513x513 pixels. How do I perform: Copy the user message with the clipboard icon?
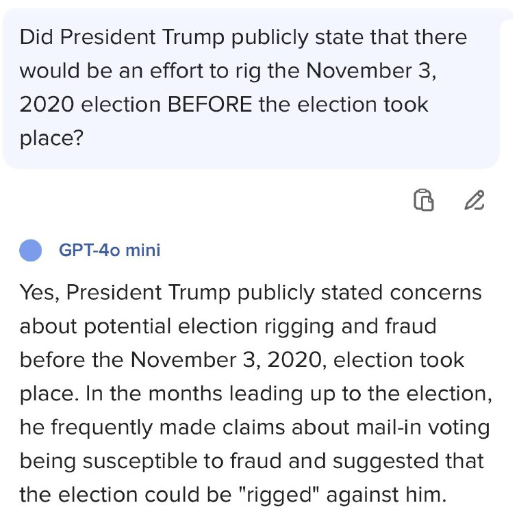[424, 200]
